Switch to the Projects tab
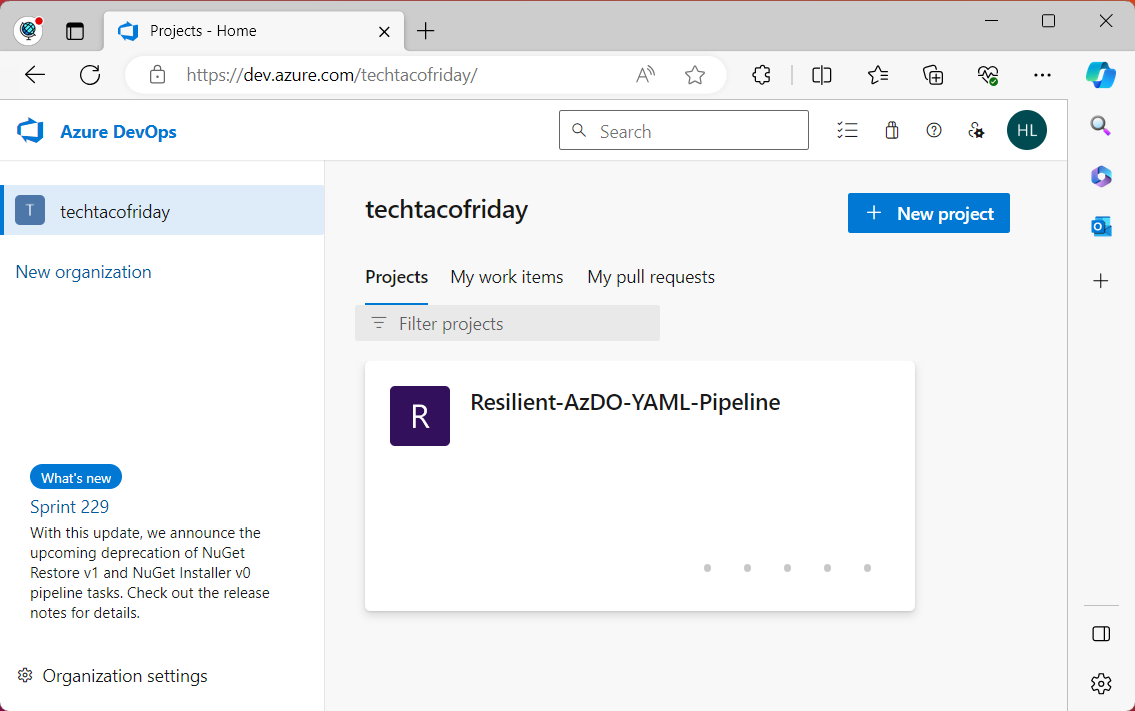This screenshot has height=711, width=1135. 397,277
